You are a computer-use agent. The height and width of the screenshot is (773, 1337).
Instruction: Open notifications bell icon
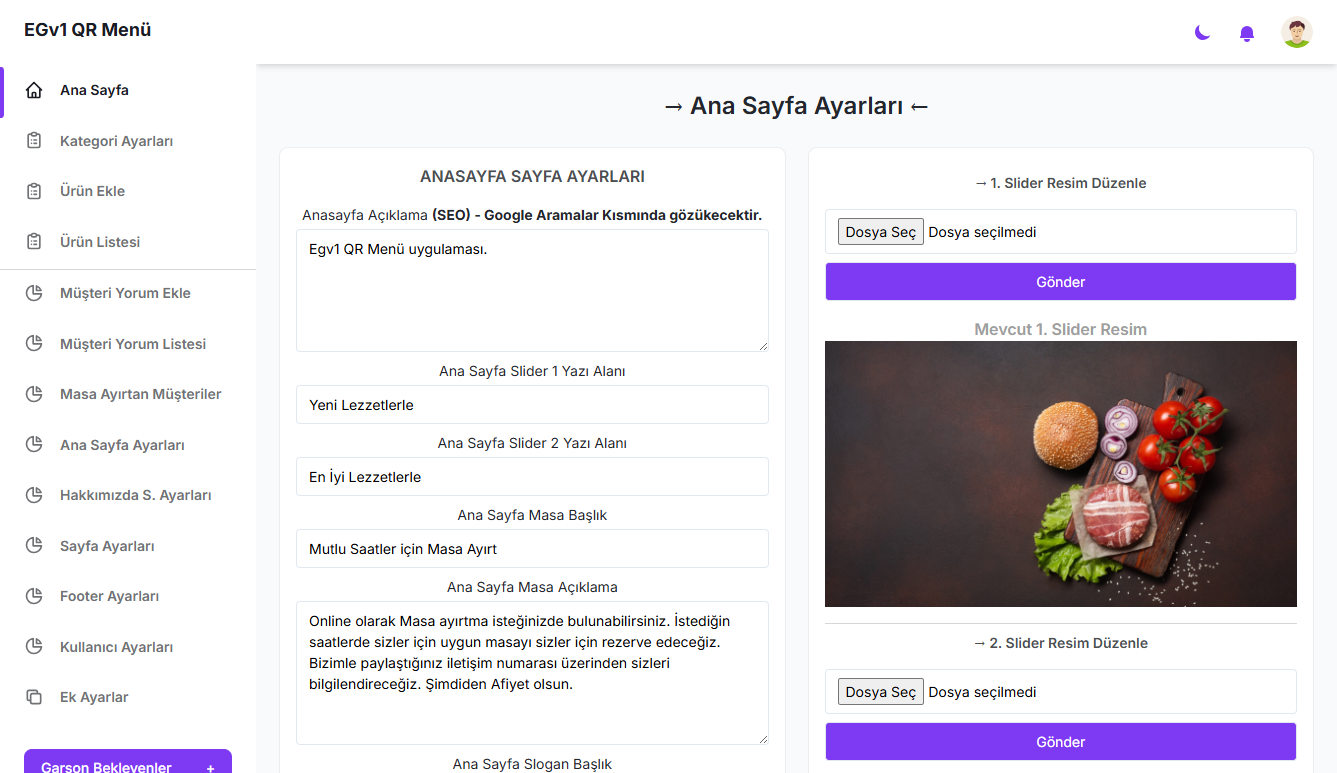(1246, 33)
